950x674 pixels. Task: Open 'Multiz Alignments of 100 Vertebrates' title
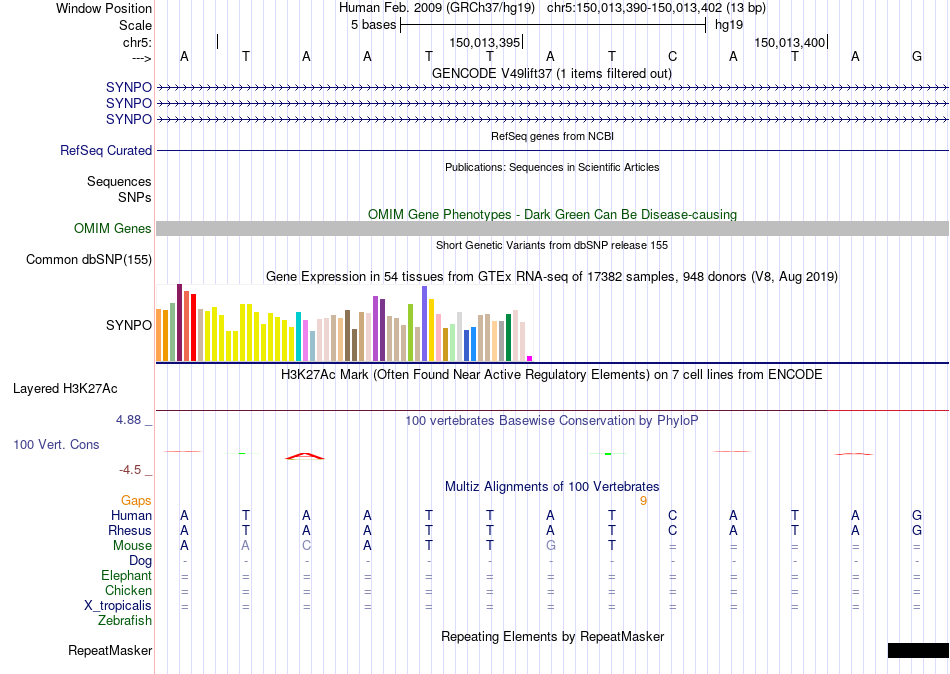[x=552, y=487]
